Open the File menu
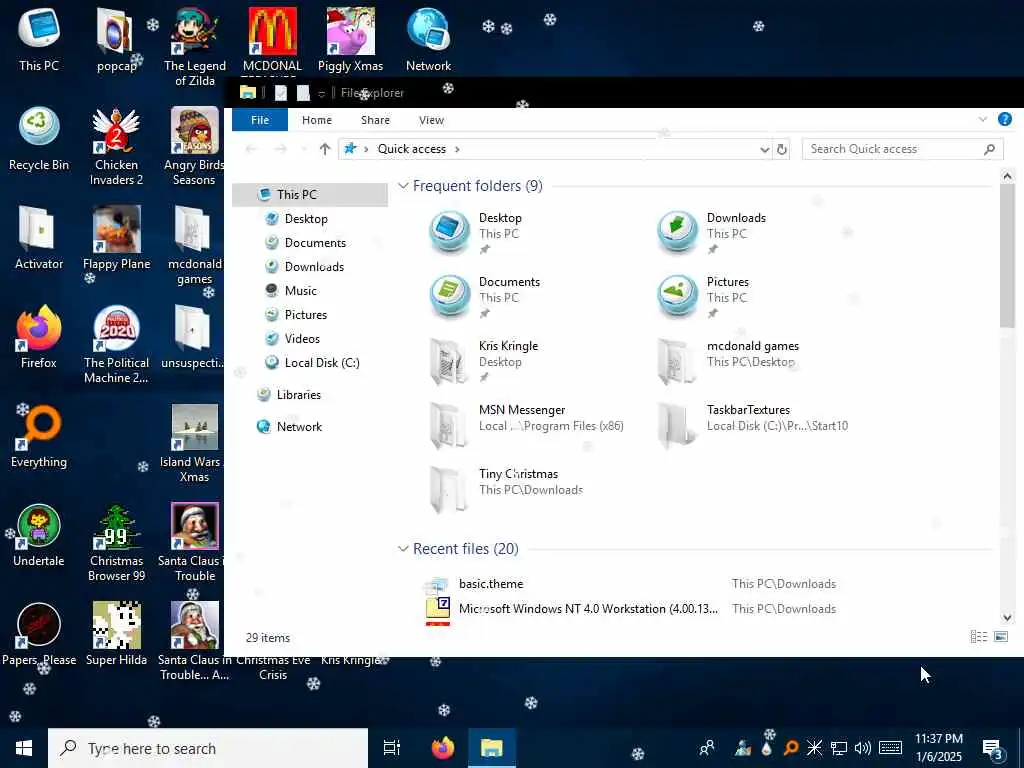This screenshot has width=1024, height=768. [x=260, y=120]
